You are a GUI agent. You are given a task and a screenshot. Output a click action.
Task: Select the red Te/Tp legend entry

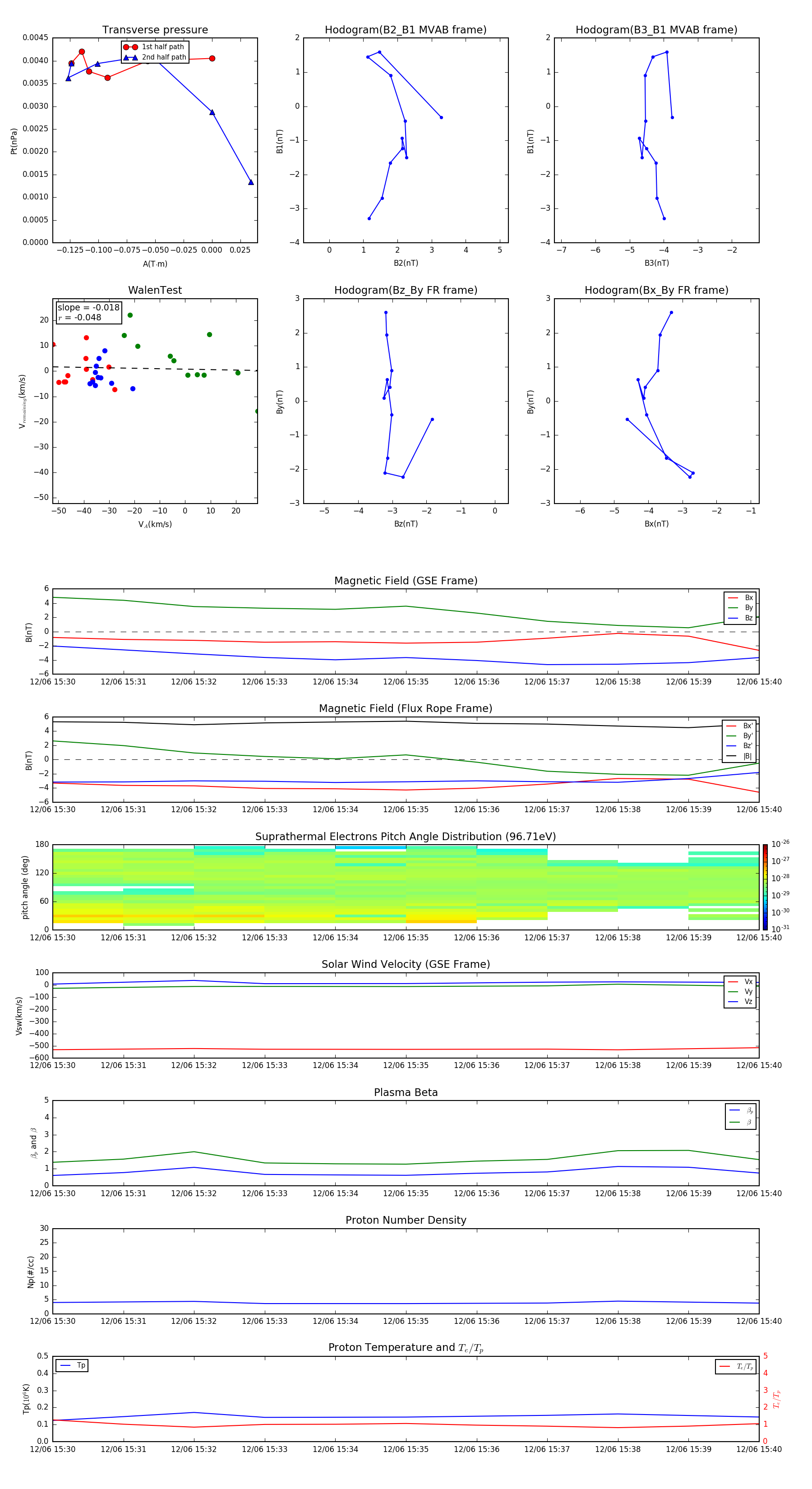[x=736, y=1366]
